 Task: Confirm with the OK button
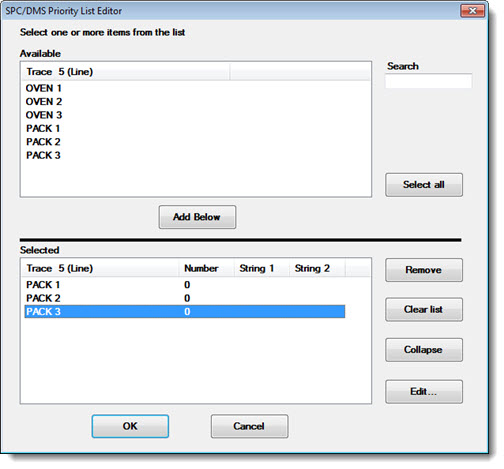pyautogui.click(x=130, y=426)
